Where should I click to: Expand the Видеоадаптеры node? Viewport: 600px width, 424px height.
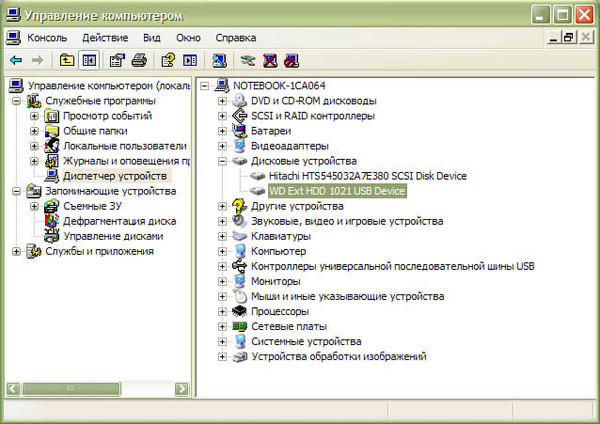tap(222, 146)
